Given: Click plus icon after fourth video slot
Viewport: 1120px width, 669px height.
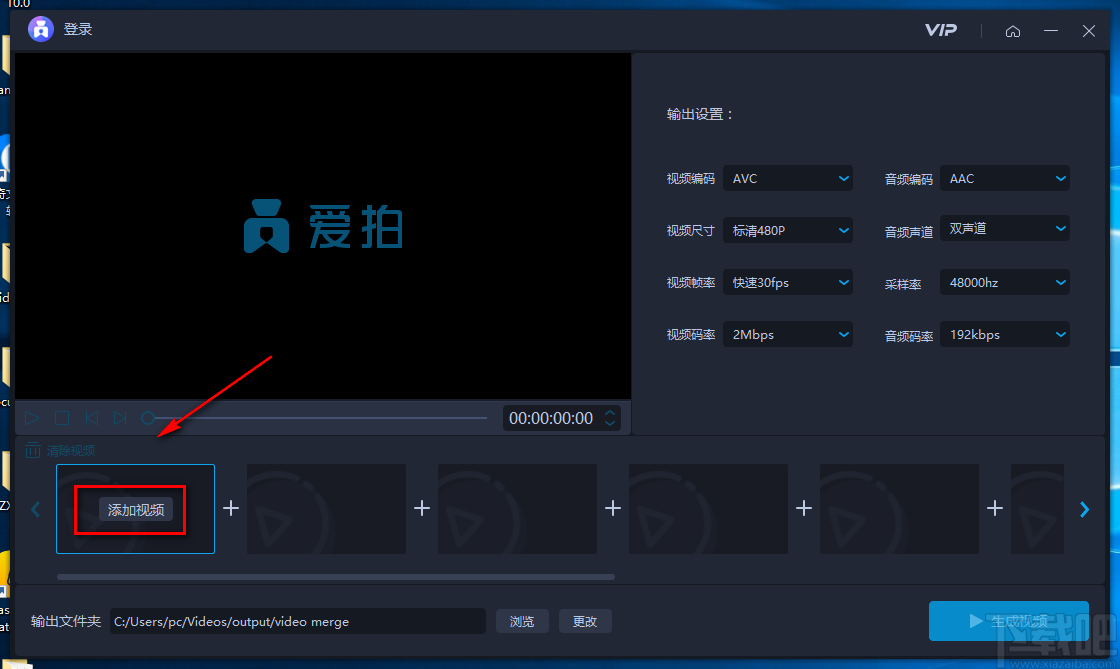Looking at the screenshot, I should (804, 508).
